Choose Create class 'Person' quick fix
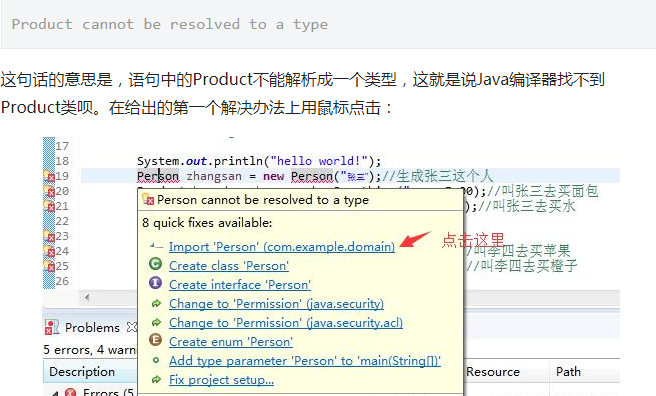 (x=229, y=266)
